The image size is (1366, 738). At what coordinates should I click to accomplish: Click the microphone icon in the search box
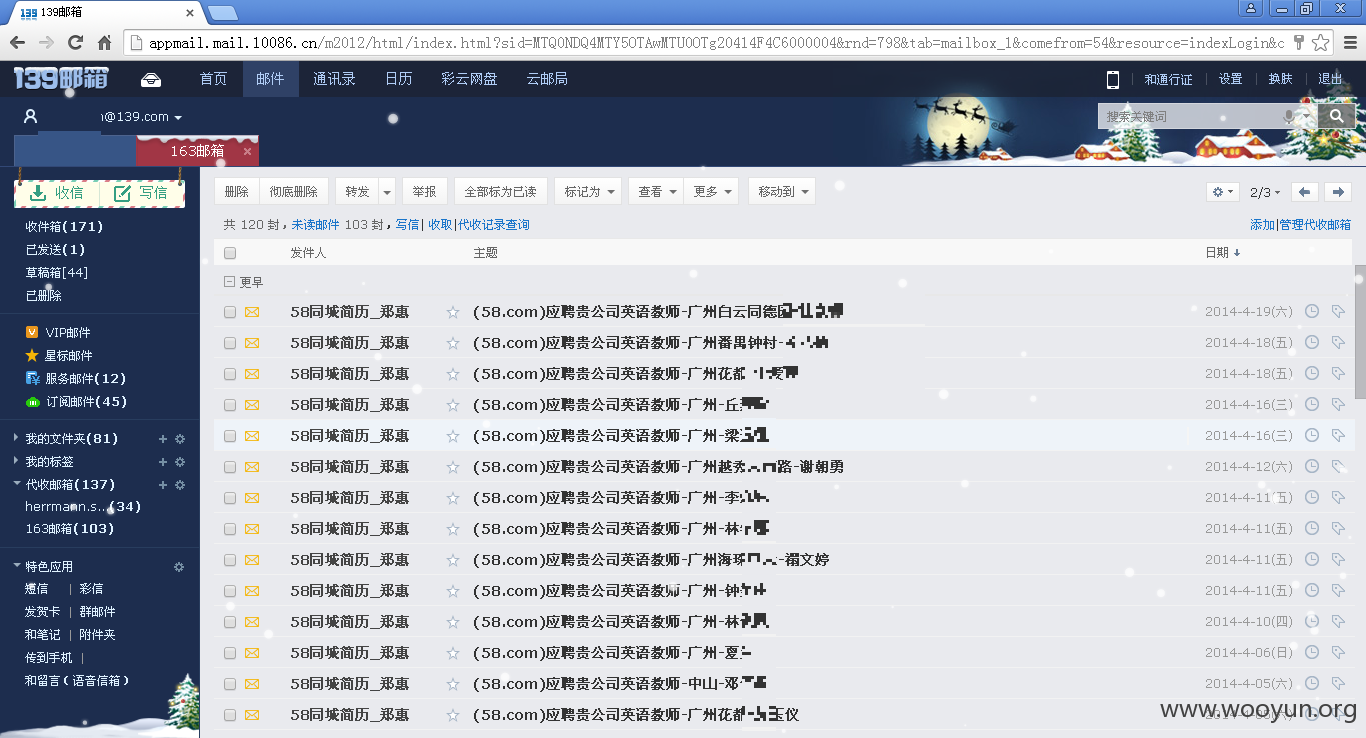tap(1290, 117)
